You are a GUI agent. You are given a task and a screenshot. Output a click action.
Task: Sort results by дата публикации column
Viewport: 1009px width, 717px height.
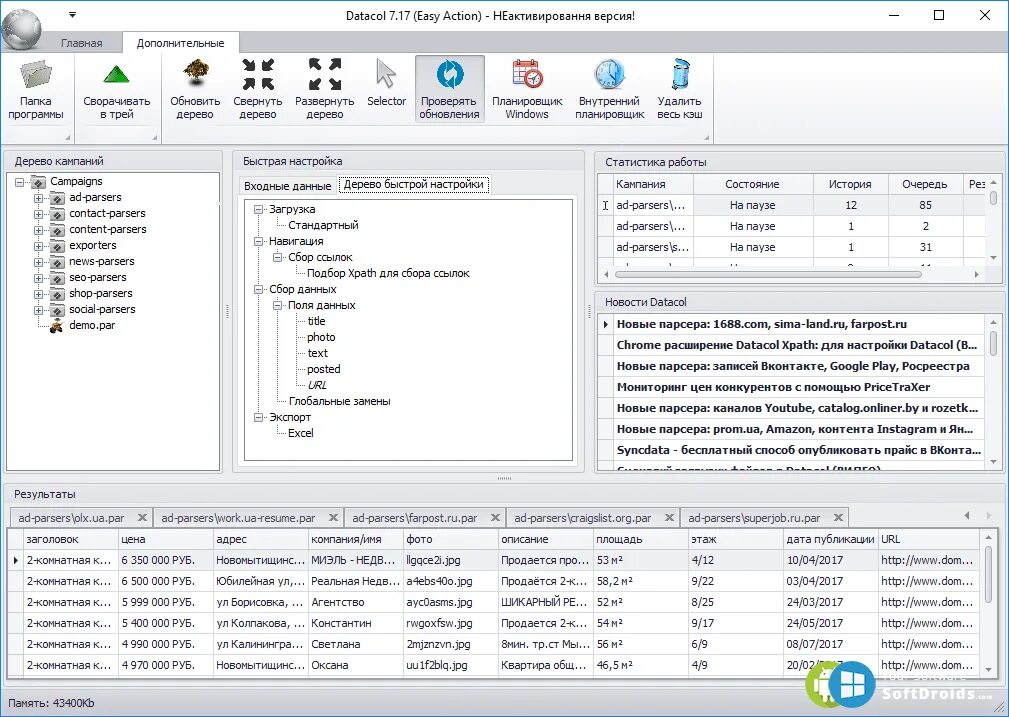tap(830, 539)
